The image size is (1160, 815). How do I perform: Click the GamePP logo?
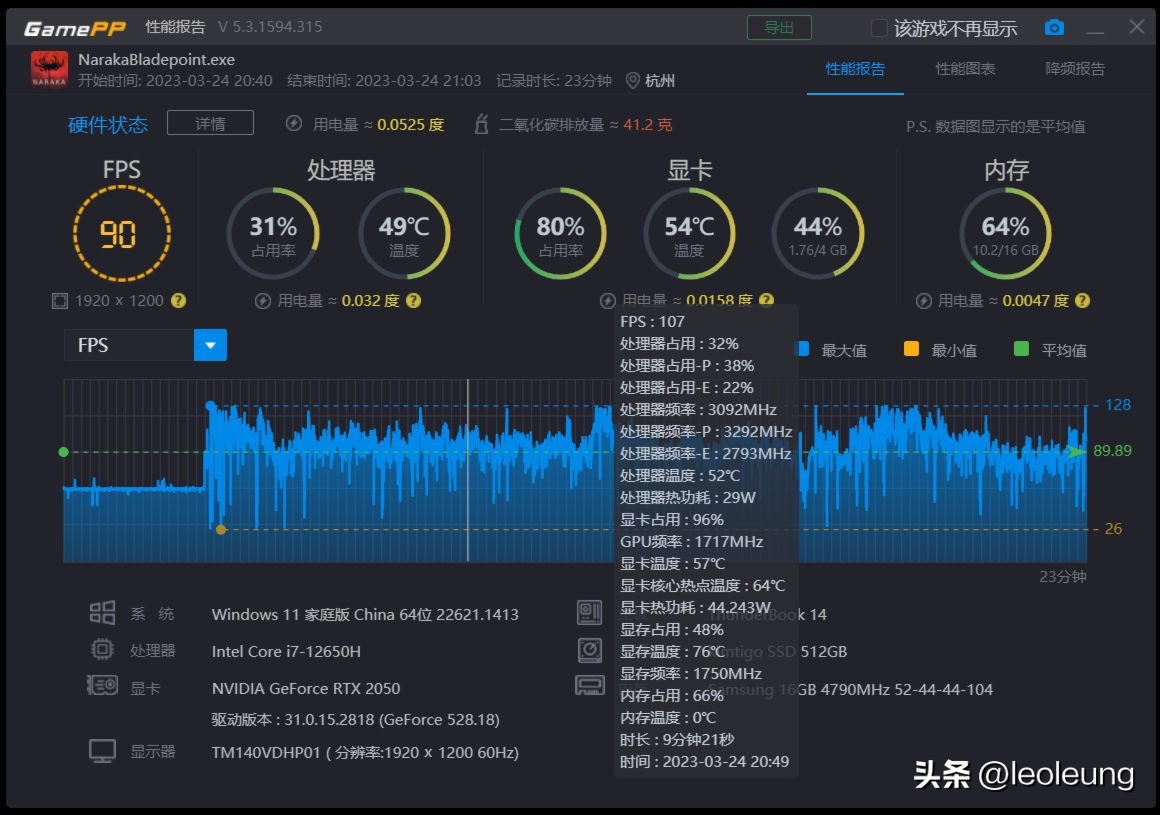point(74,28)
